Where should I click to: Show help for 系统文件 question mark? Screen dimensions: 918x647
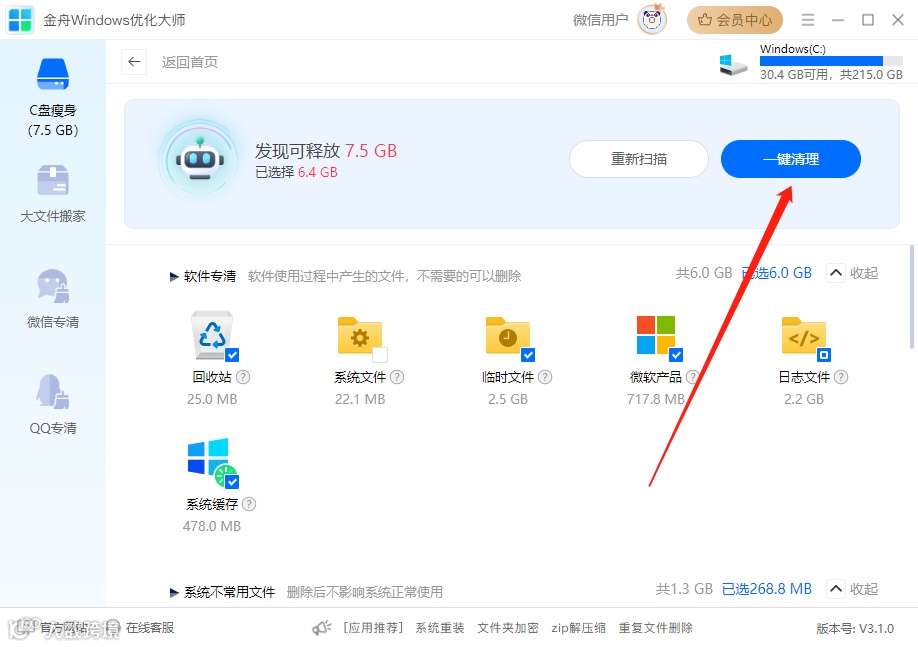(397, 377)
